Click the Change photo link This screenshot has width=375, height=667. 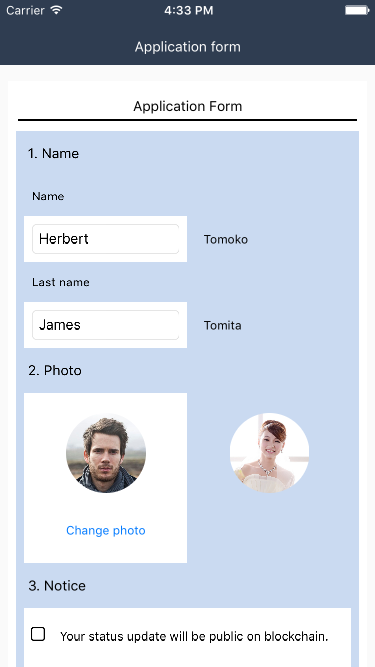point(106,530)
